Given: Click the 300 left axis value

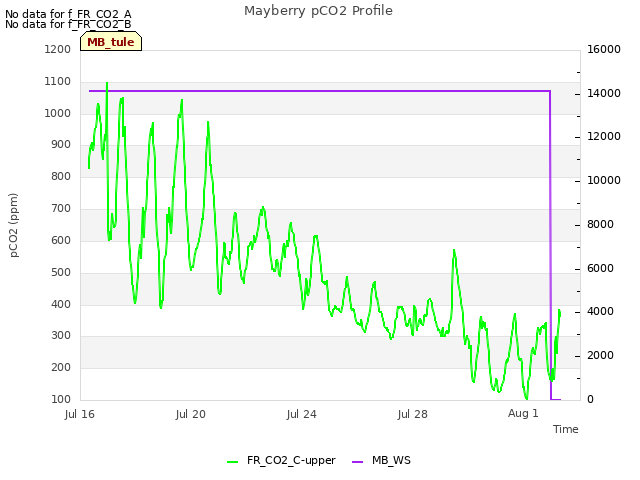Looking at the screenshot, I should click(61, 336).
